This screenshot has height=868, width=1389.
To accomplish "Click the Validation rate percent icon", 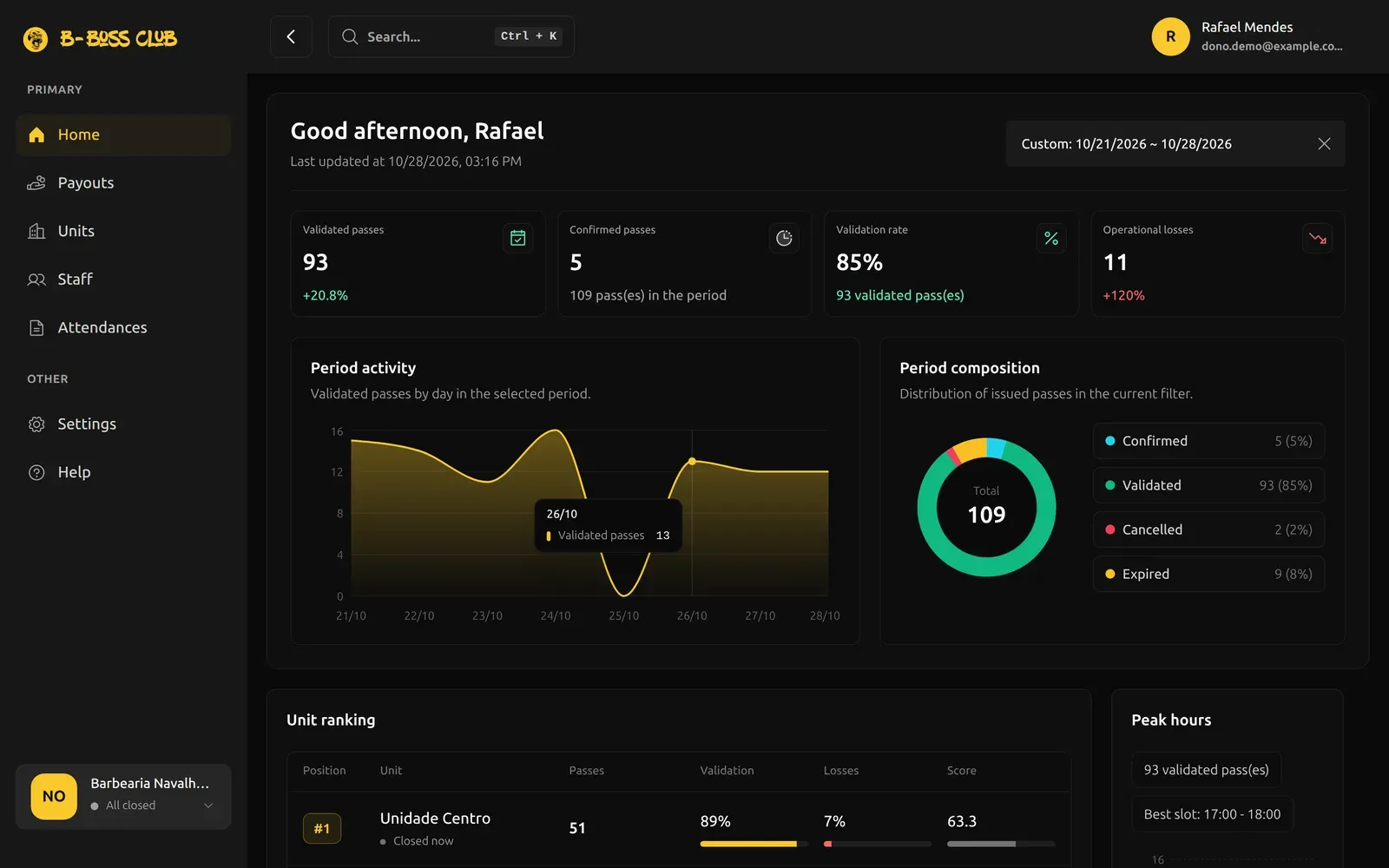I will [1051, 238].
